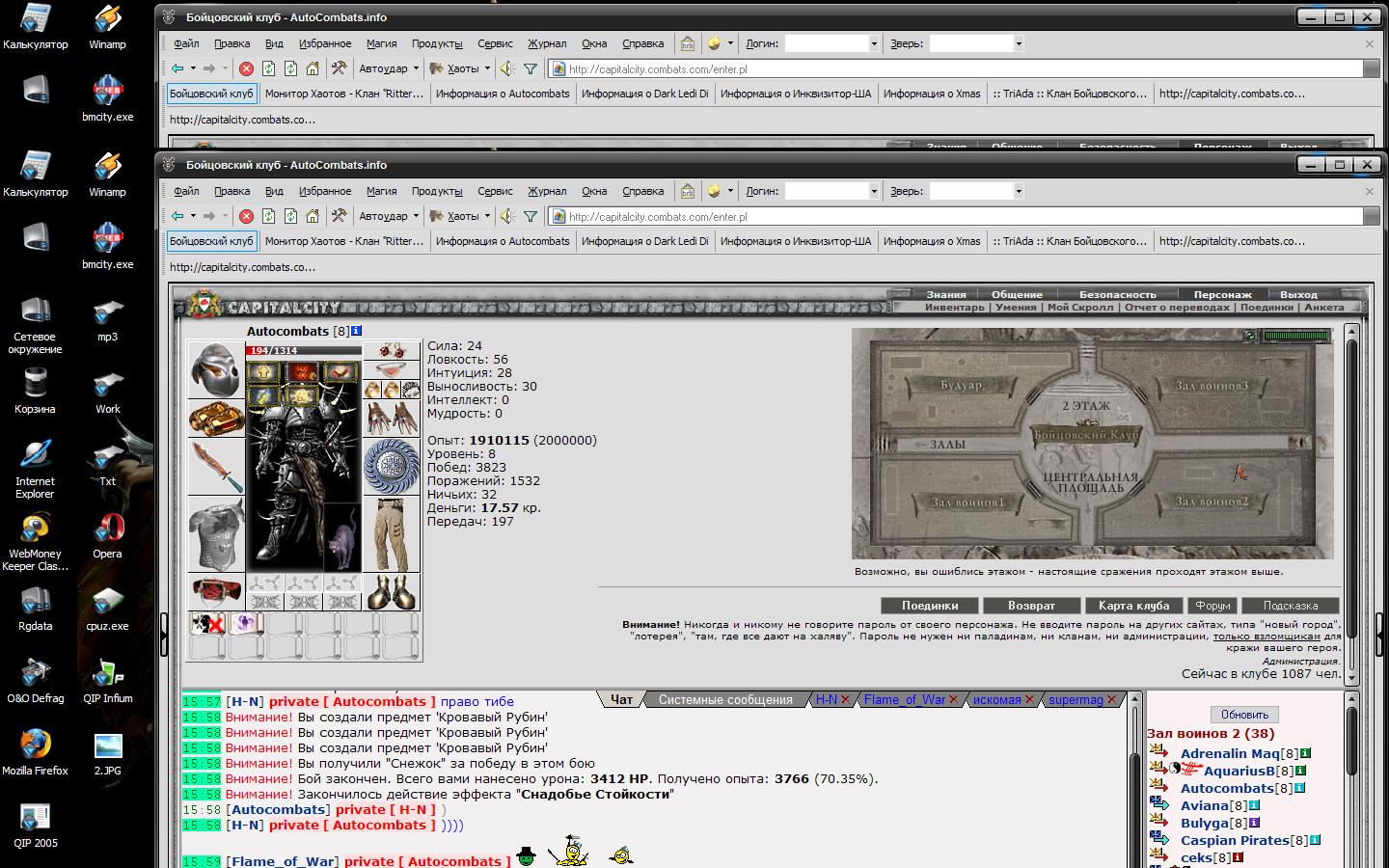This screenshot has height=868, width=1389.
Task: Use the purple scroll in the scroll slots
Action: 245,624
